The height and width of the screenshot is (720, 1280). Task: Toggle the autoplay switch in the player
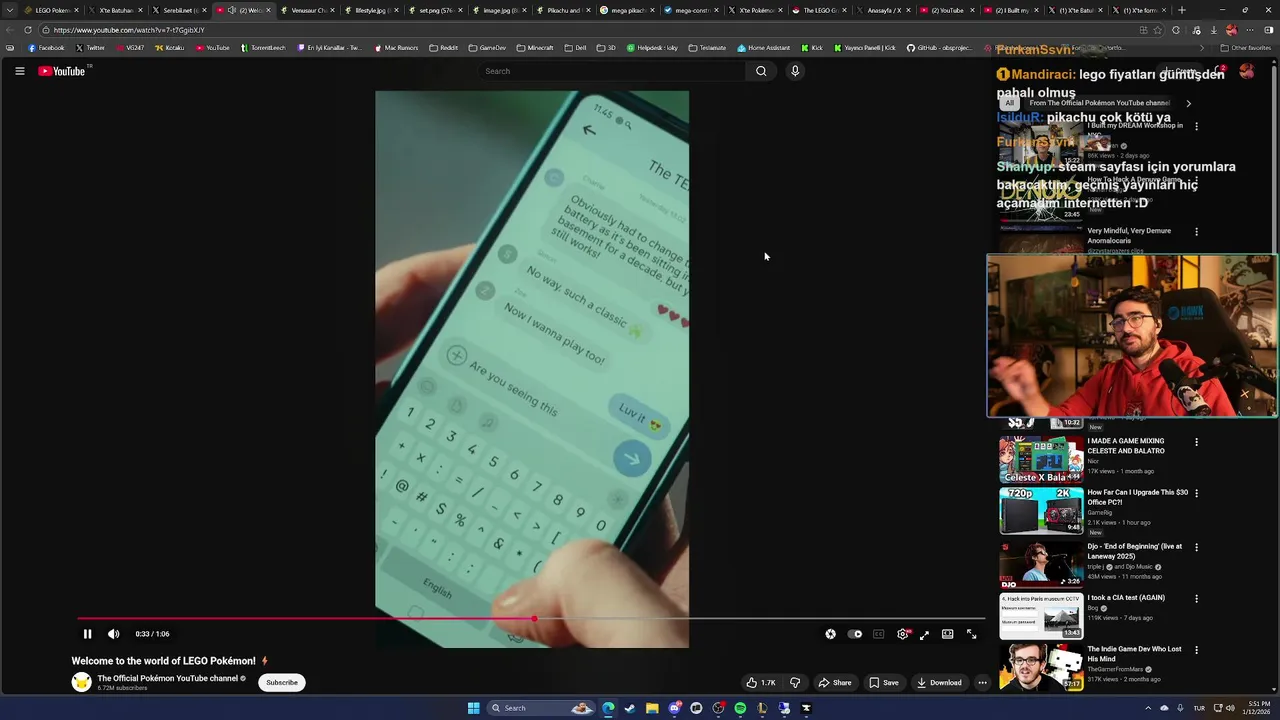point(855,634)
